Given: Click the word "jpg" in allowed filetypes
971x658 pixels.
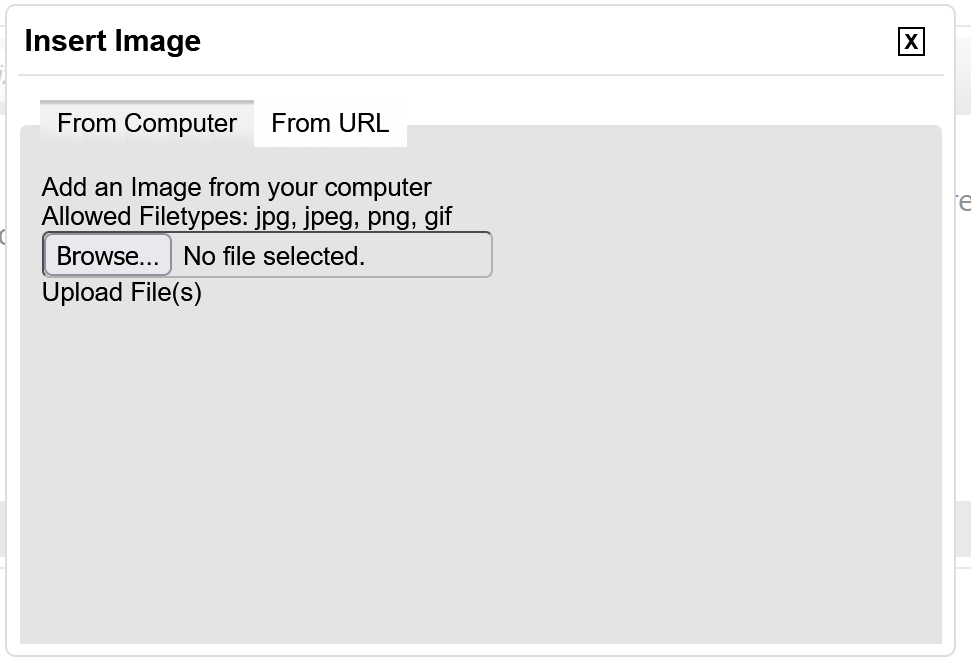Looking at the screenshot, I should pyautogui.click(x=273, y=217).
